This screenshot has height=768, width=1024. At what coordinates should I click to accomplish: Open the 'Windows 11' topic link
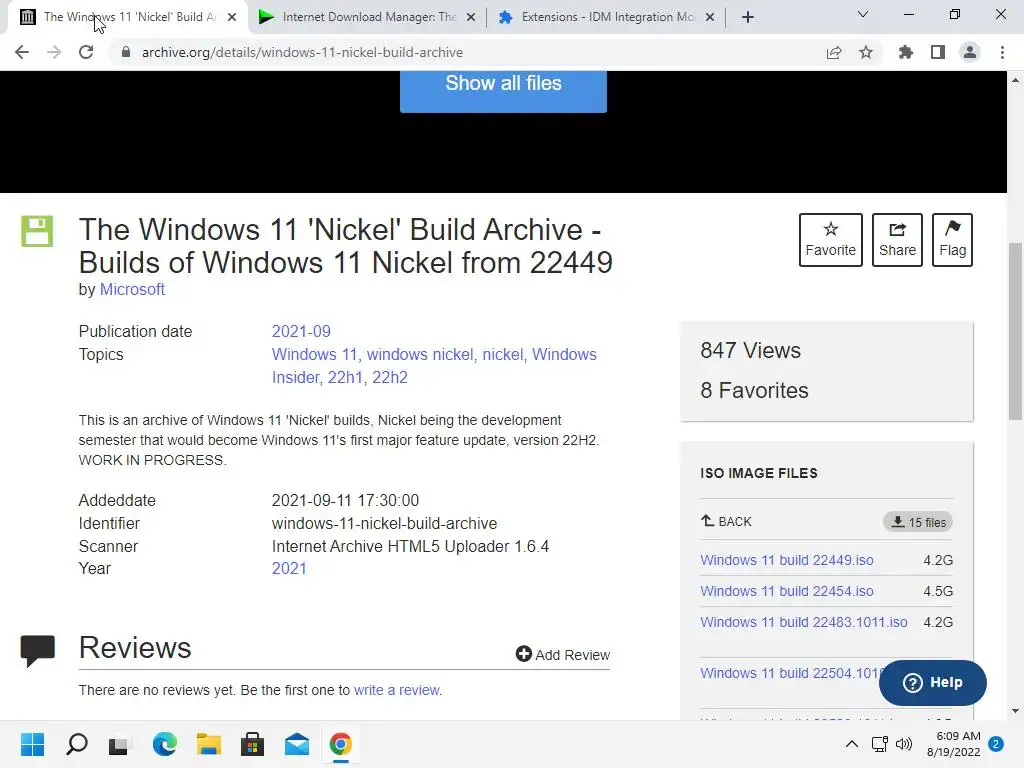314,354
